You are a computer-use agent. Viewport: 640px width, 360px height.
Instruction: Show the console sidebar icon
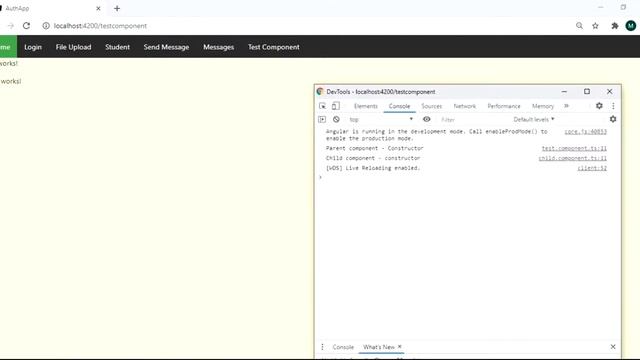322,119
